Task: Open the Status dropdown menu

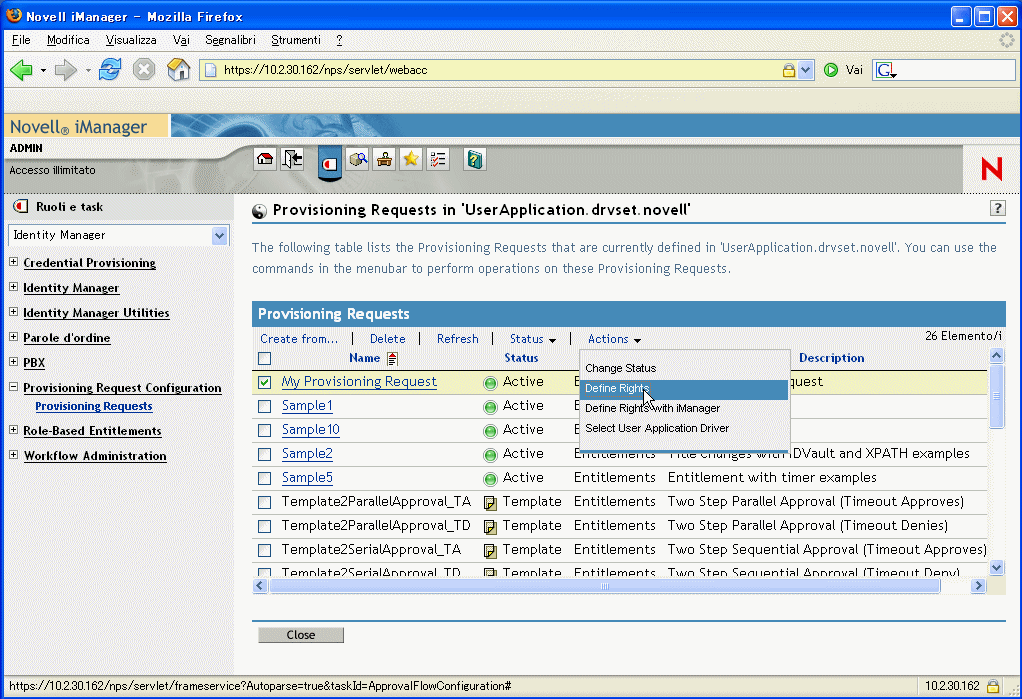Action: tap(532, 340)
